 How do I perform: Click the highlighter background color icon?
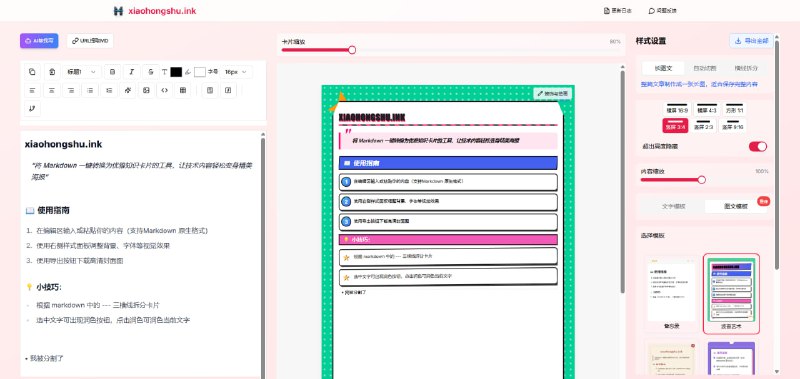click(188, 72)
